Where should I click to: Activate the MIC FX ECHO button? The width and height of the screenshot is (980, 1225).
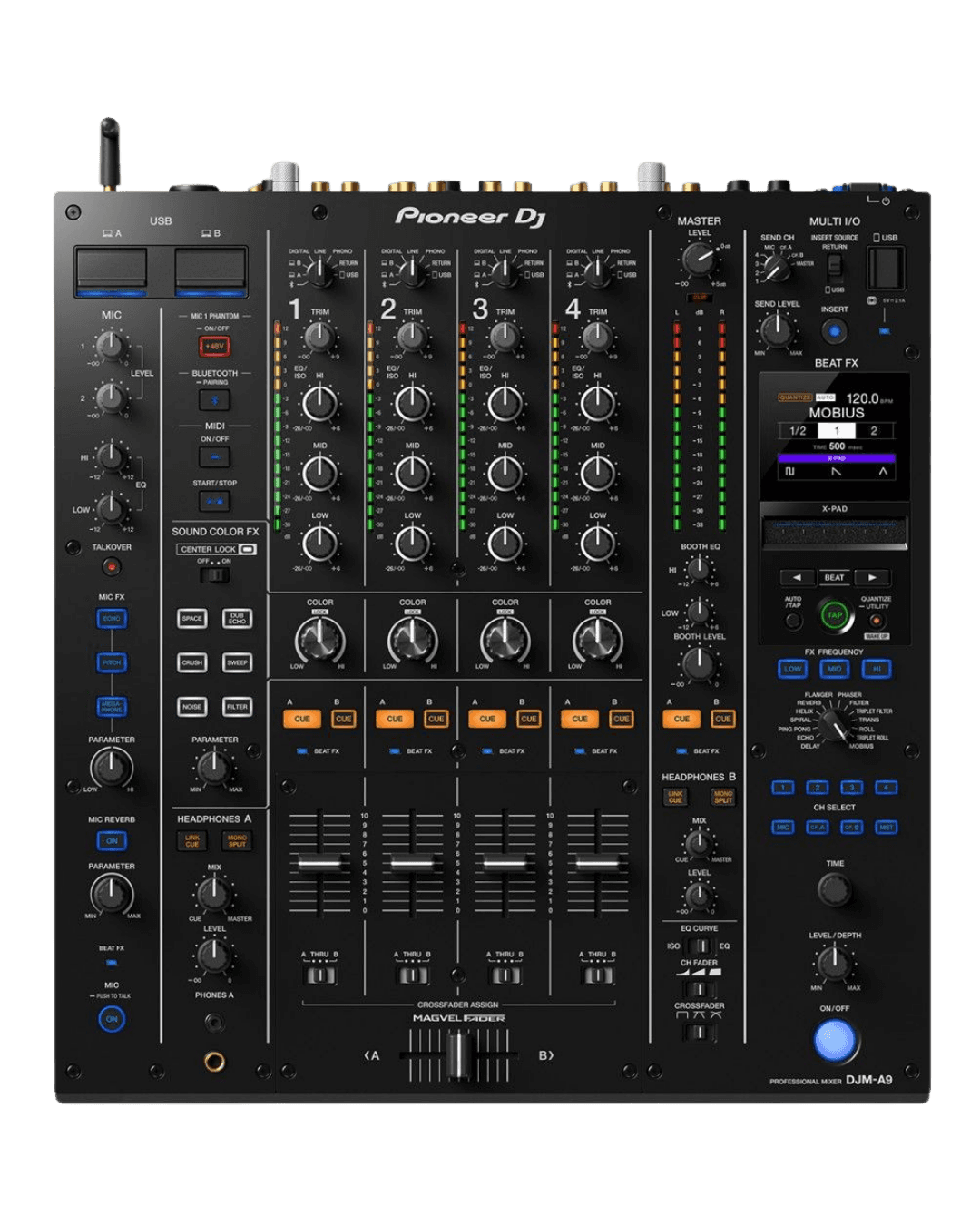[112, 618]
